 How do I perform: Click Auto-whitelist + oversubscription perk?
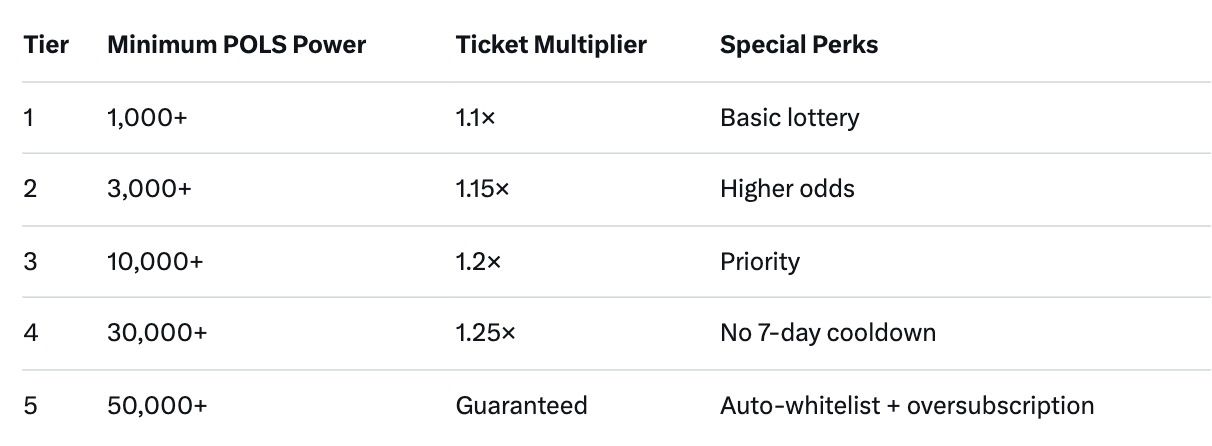[x=906, y=405]
